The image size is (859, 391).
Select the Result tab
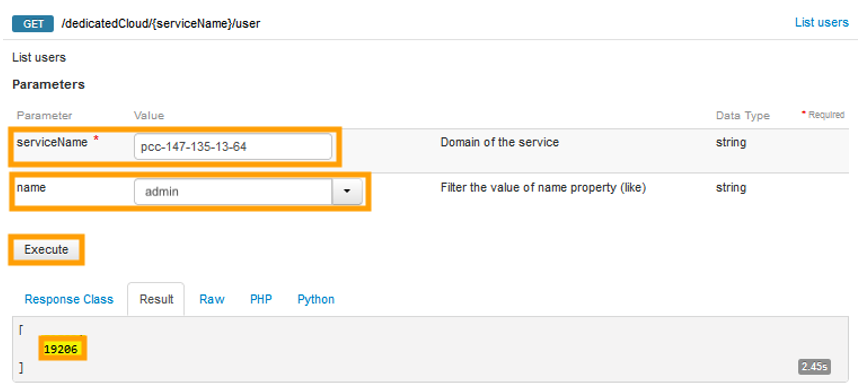(x=156, y=299)
